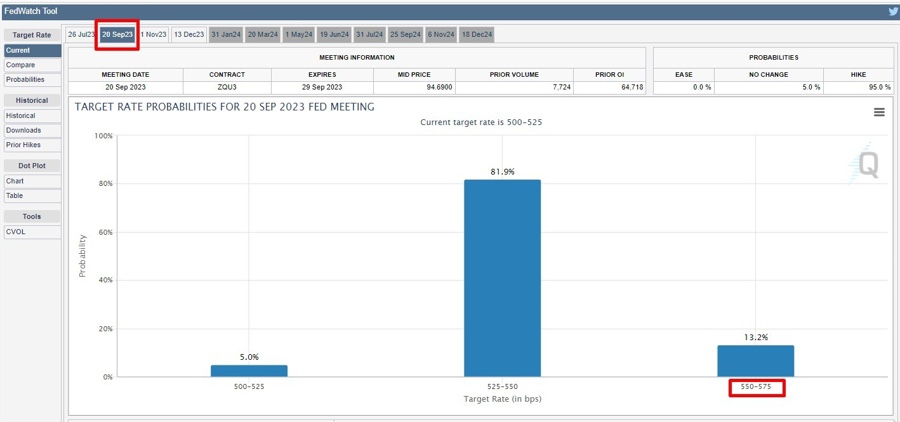Viewport: 900px width, 422px height.
Task: Select the 26 Jul23 meeting tab
Action: coord(80,34)
